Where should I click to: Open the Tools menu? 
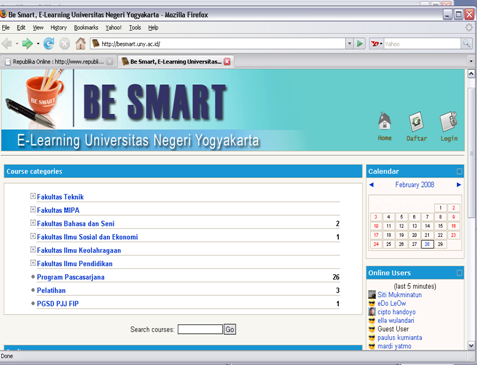[135, 28]
